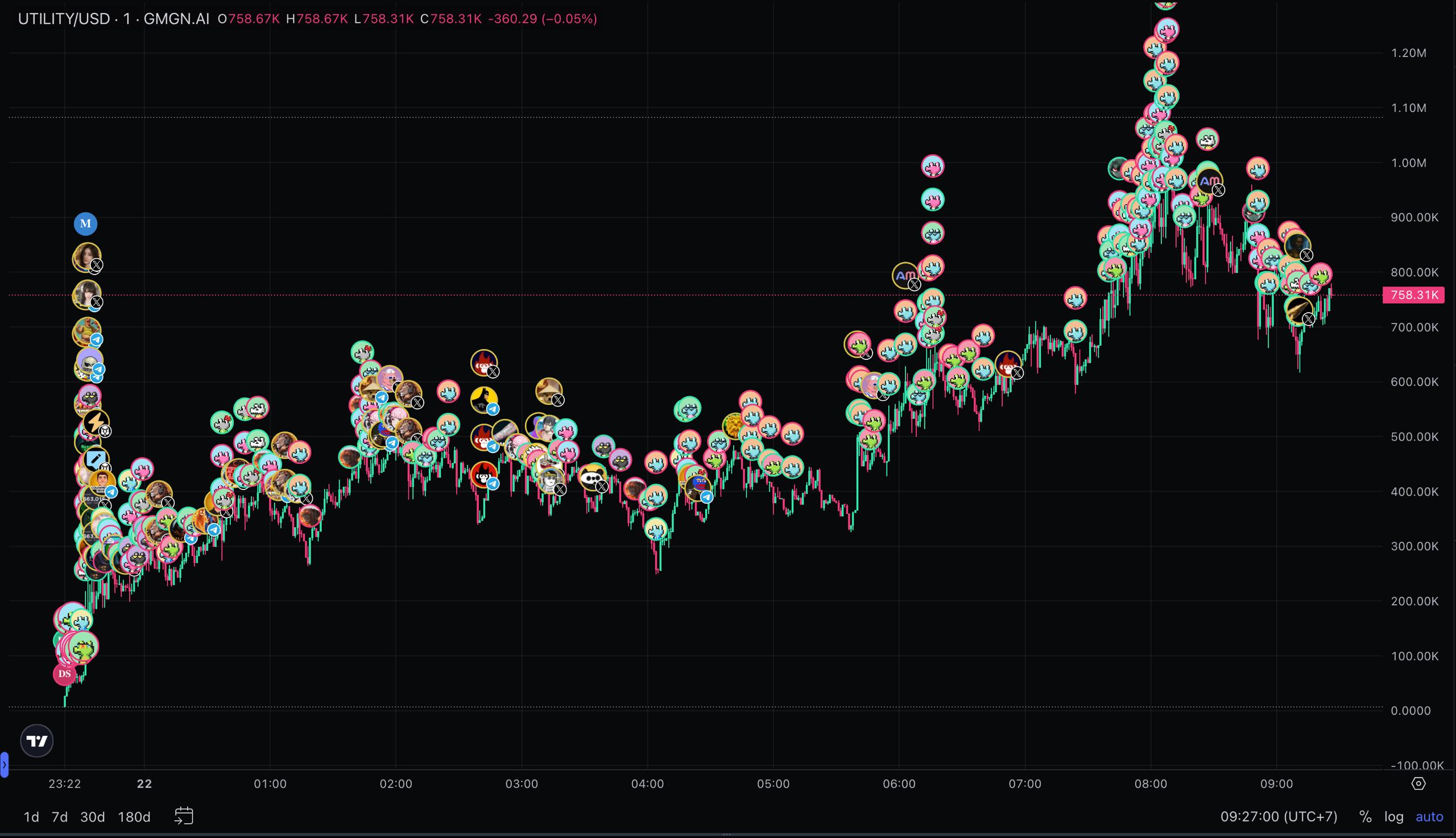1456x838 pixels.
Task: Click the UTILITY/USD symbol title
Action: click(63, 19)
